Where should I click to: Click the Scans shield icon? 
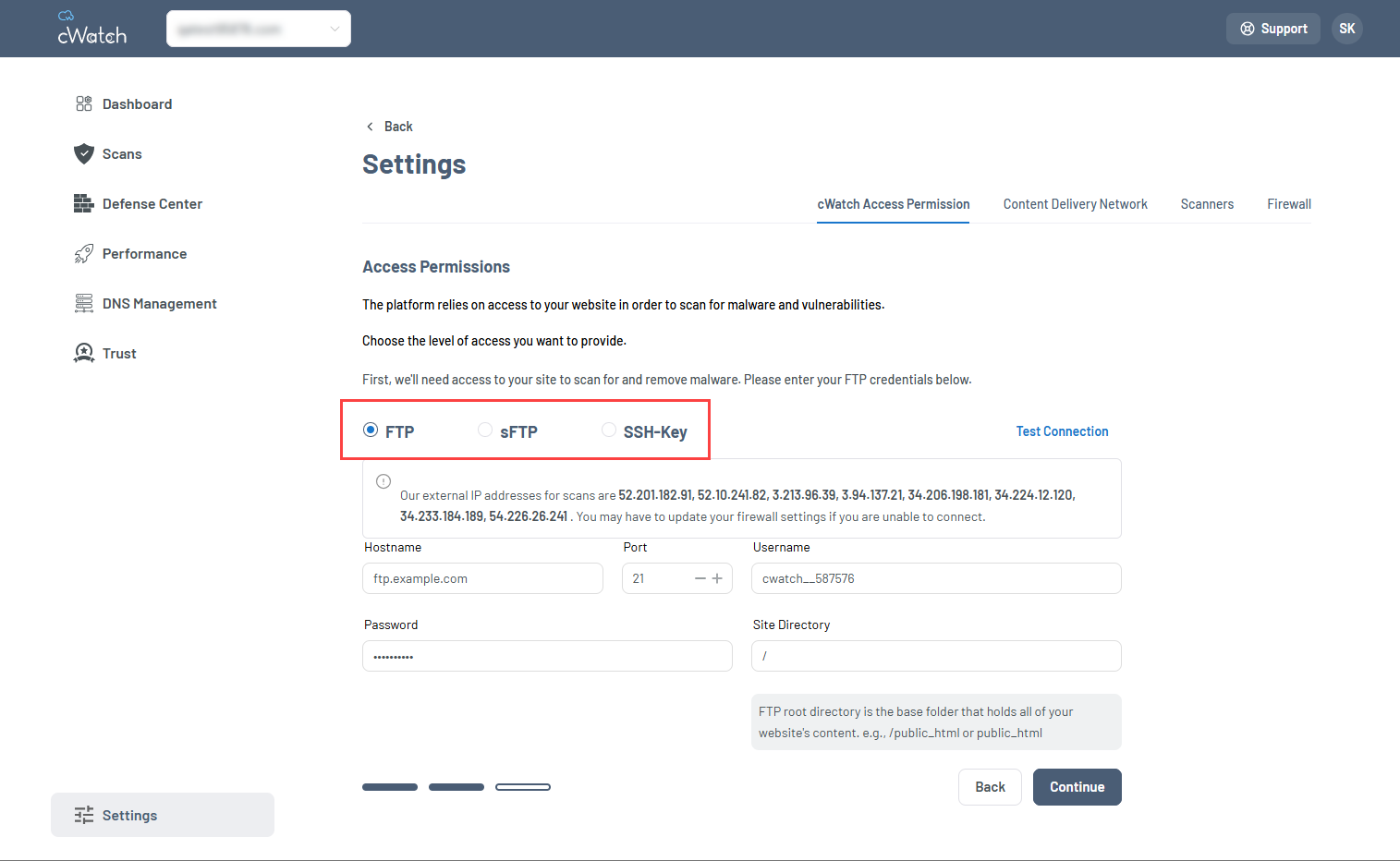84,153
